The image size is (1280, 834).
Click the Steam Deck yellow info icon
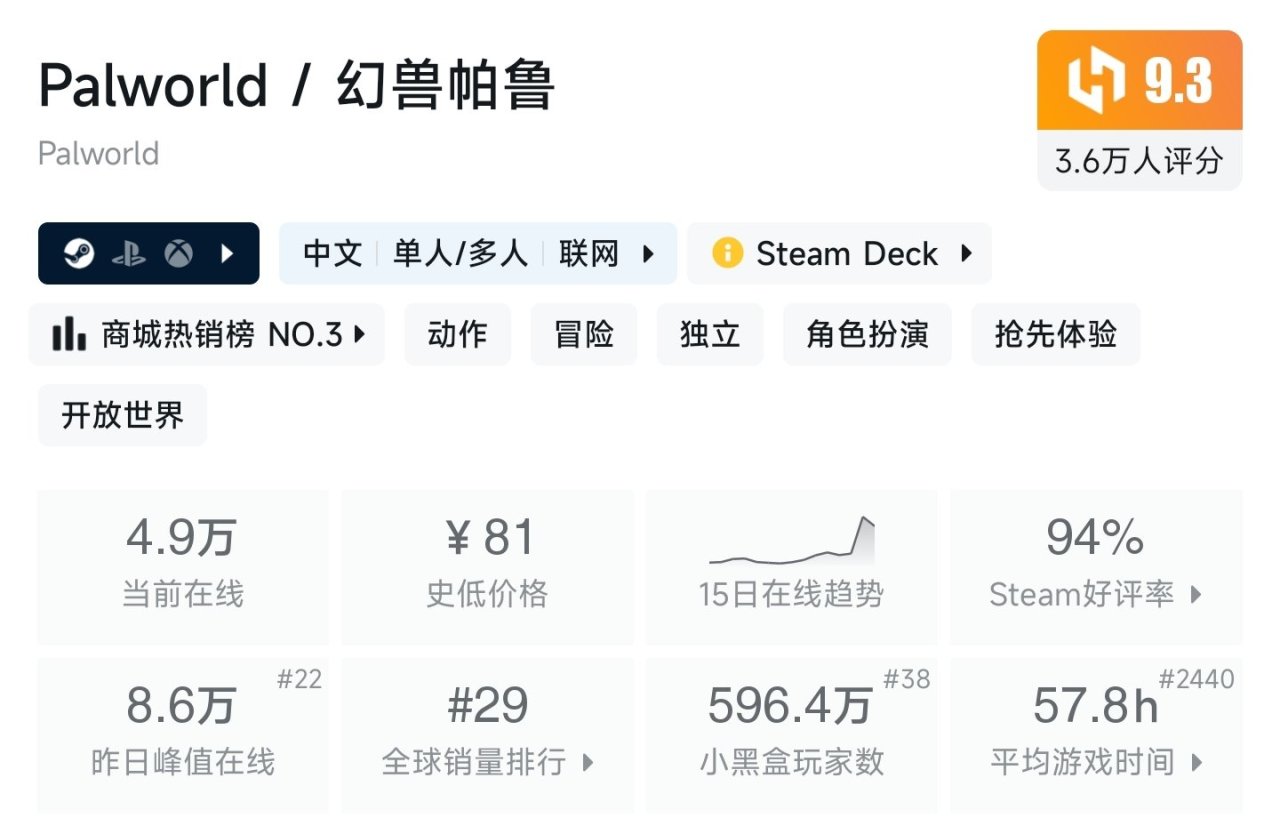coord(727,254)
